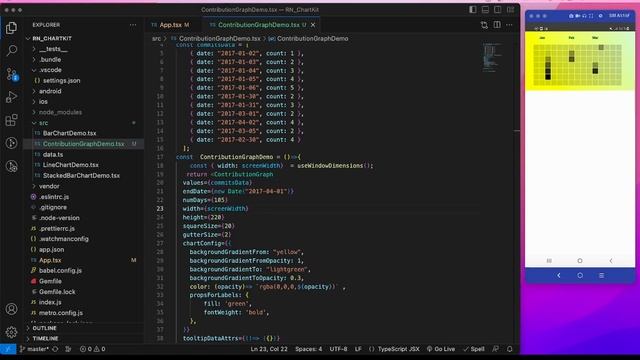Open customize layout icon
640x360 pixels.
point(510,9)
